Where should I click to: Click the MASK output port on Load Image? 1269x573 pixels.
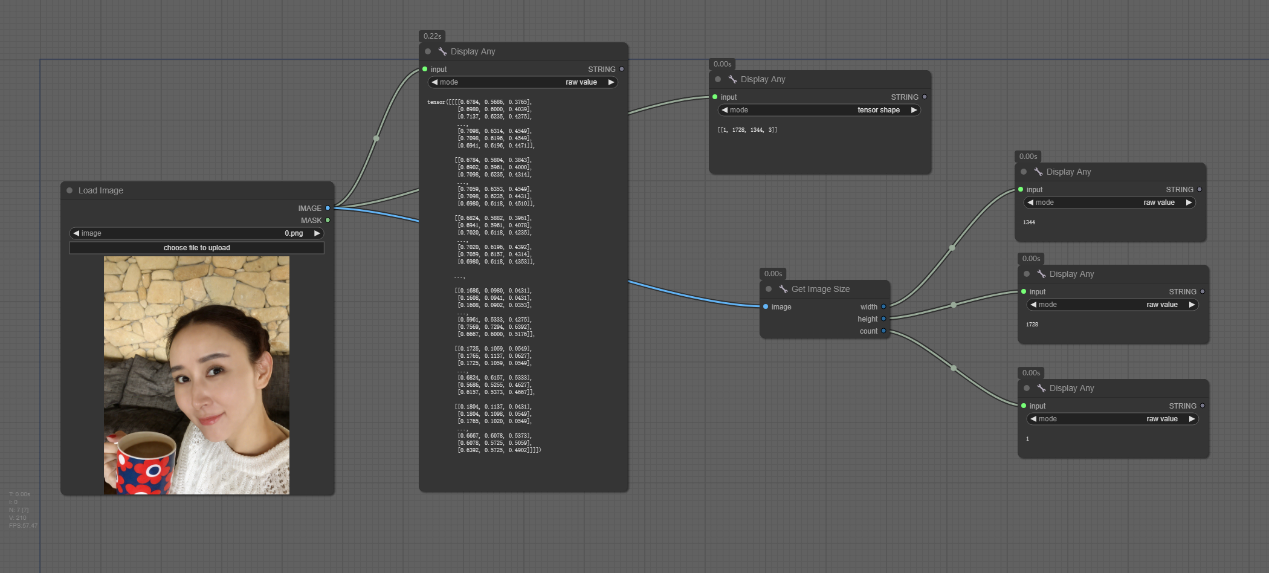(327, 220)
